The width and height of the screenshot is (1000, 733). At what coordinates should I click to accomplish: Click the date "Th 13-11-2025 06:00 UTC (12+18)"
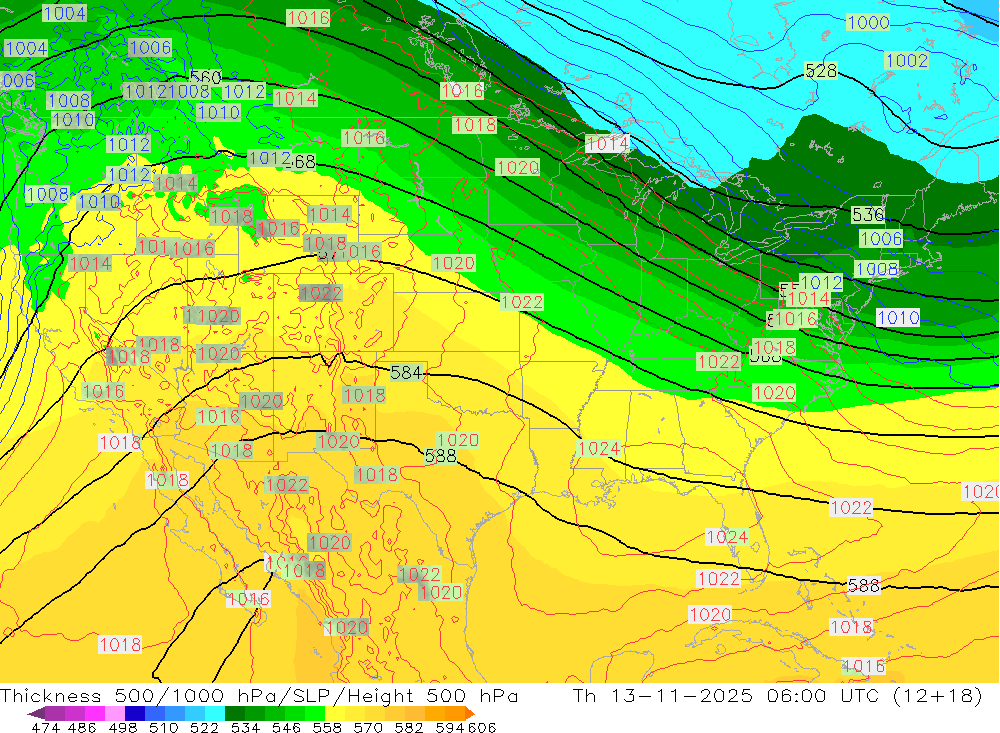(777, 695)
